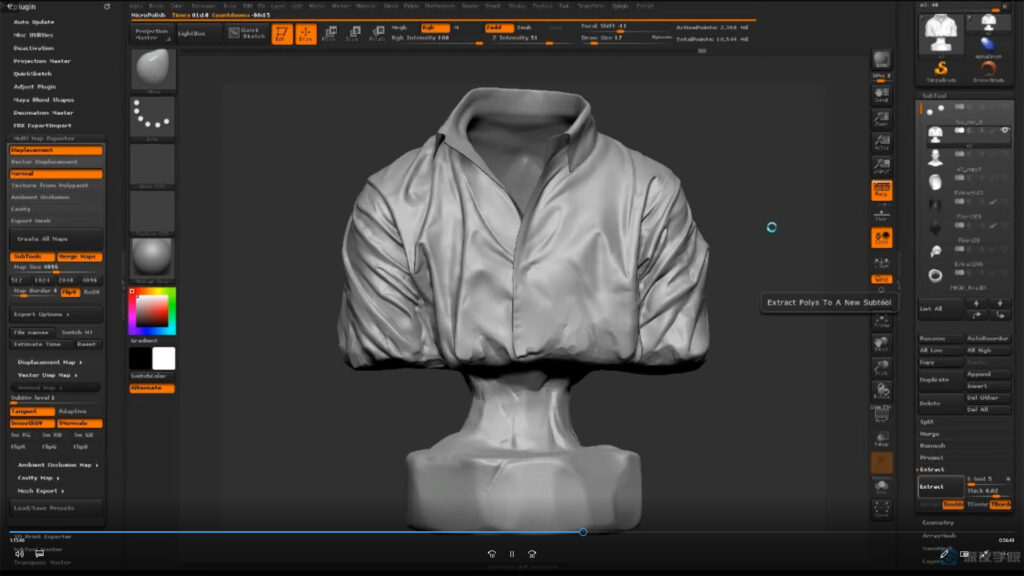
Task: Open the stroke type dots thumbnail
Action: (x=153, y=118)
